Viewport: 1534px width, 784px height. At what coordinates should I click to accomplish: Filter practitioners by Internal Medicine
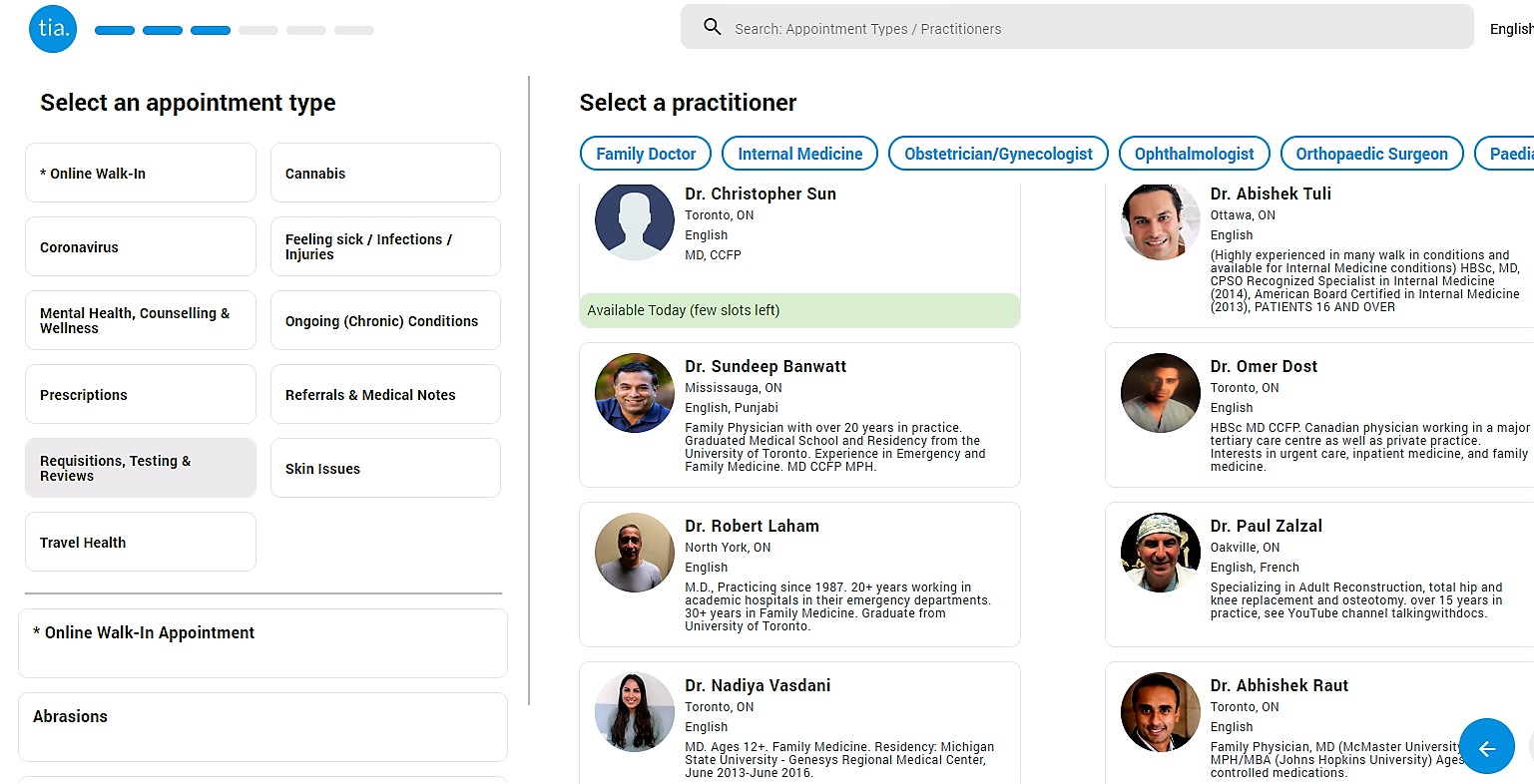tap(799, 154)
